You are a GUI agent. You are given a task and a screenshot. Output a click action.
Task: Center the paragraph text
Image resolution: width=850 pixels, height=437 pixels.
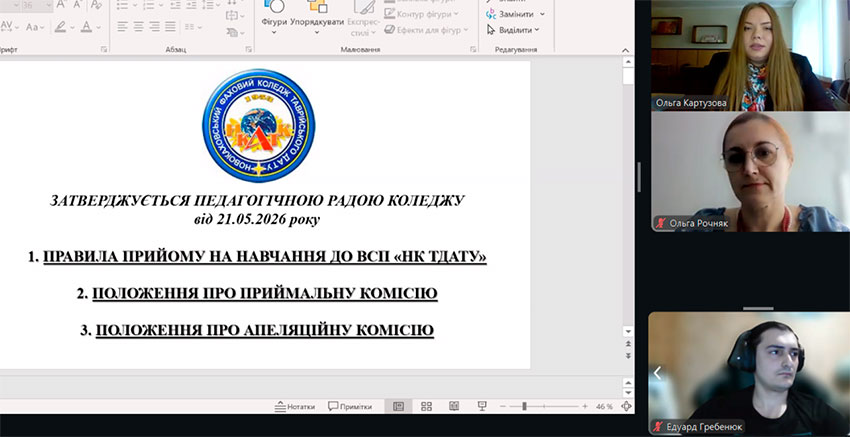coord(139,26)
